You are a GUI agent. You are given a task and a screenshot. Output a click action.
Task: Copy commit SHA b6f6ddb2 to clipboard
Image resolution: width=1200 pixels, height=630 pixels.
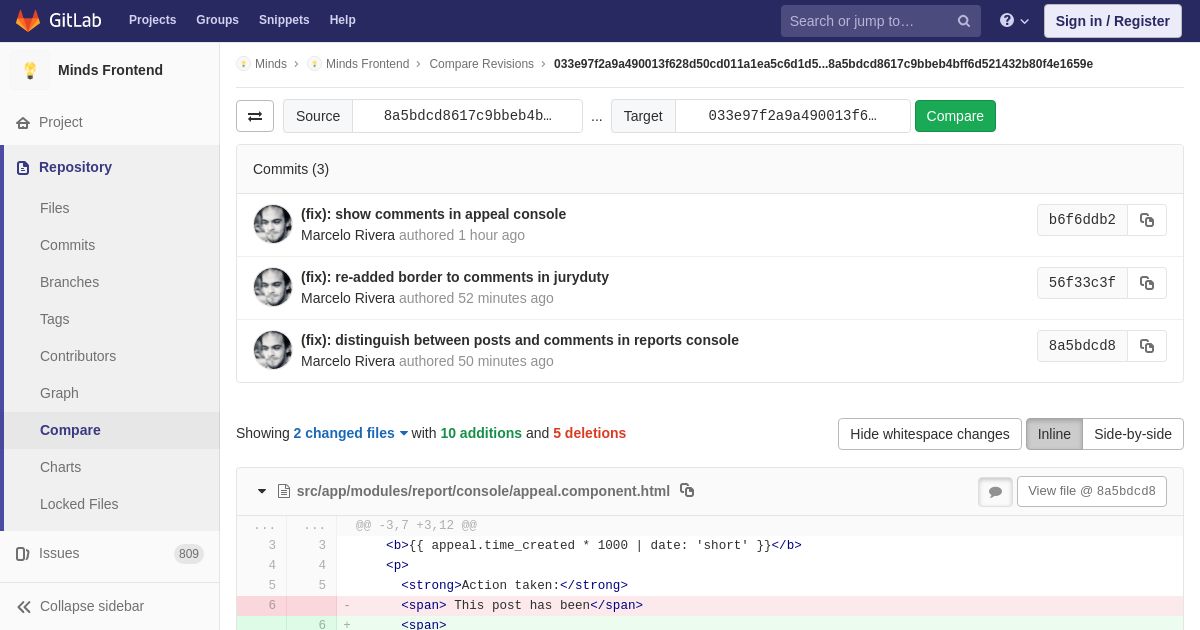tap(1147, 220)
